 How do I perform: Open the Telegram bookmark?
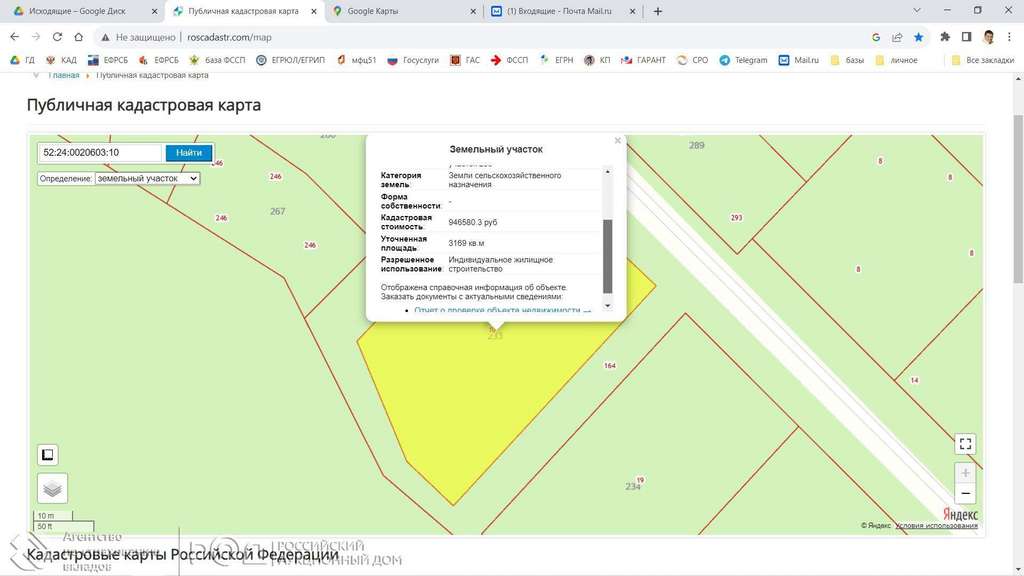click(743, 60)
